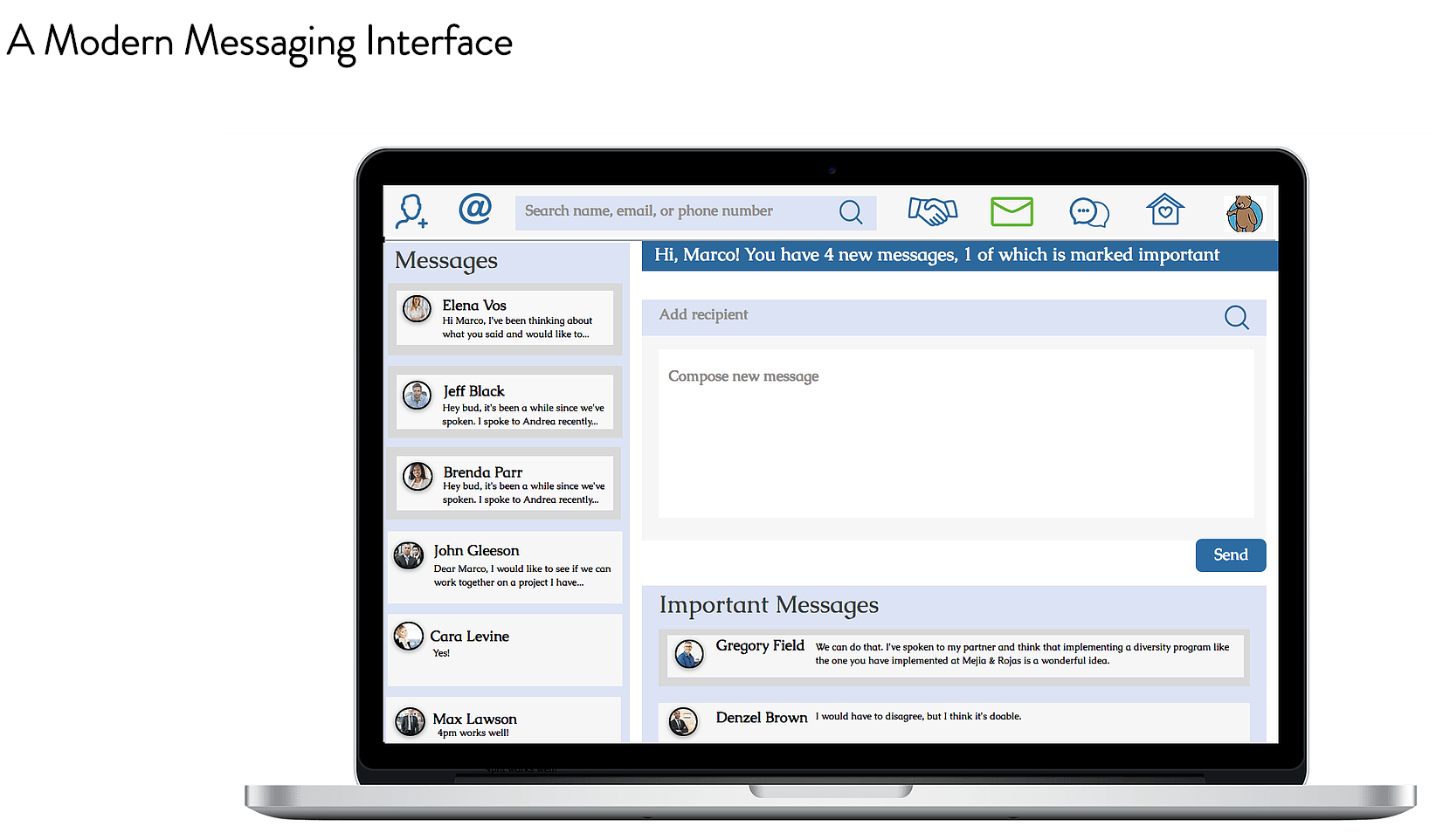
Task: Focus the Search name, email, or phone field
Action: (x=695, y=212)
